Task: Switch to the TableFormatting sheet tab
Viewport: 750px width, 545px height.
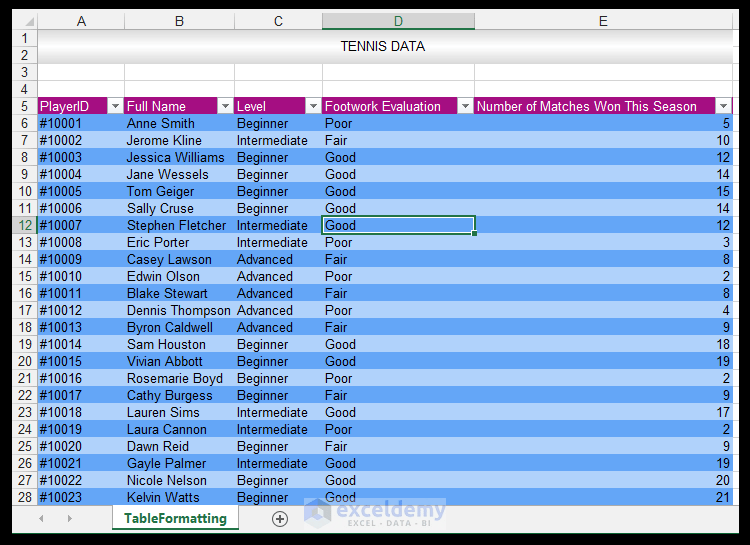Action: click(x=176, y=518)
